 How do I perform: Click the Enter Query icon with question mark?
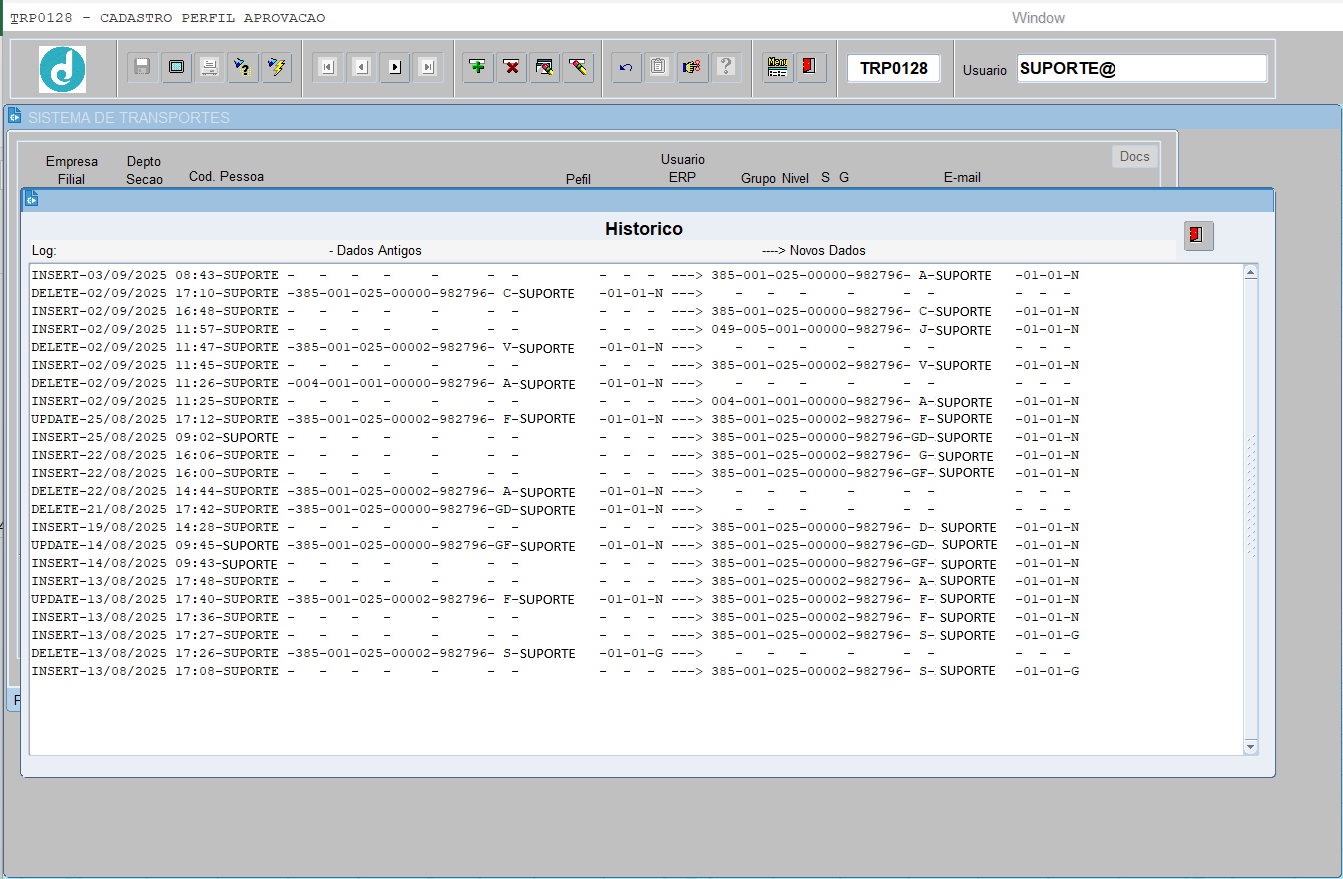coord(242,67)
